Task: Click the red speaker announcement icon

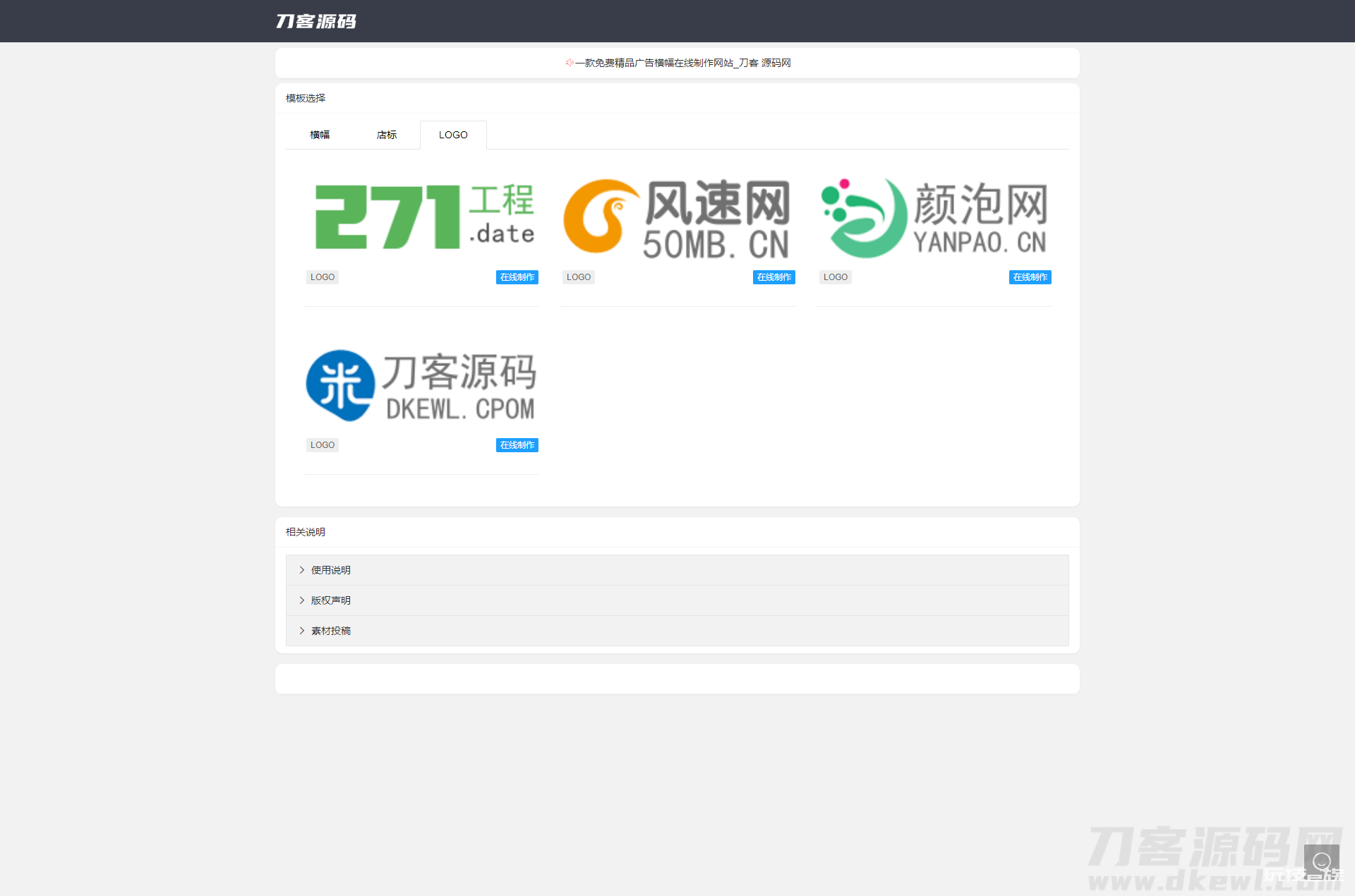Action: coord(569,63)
